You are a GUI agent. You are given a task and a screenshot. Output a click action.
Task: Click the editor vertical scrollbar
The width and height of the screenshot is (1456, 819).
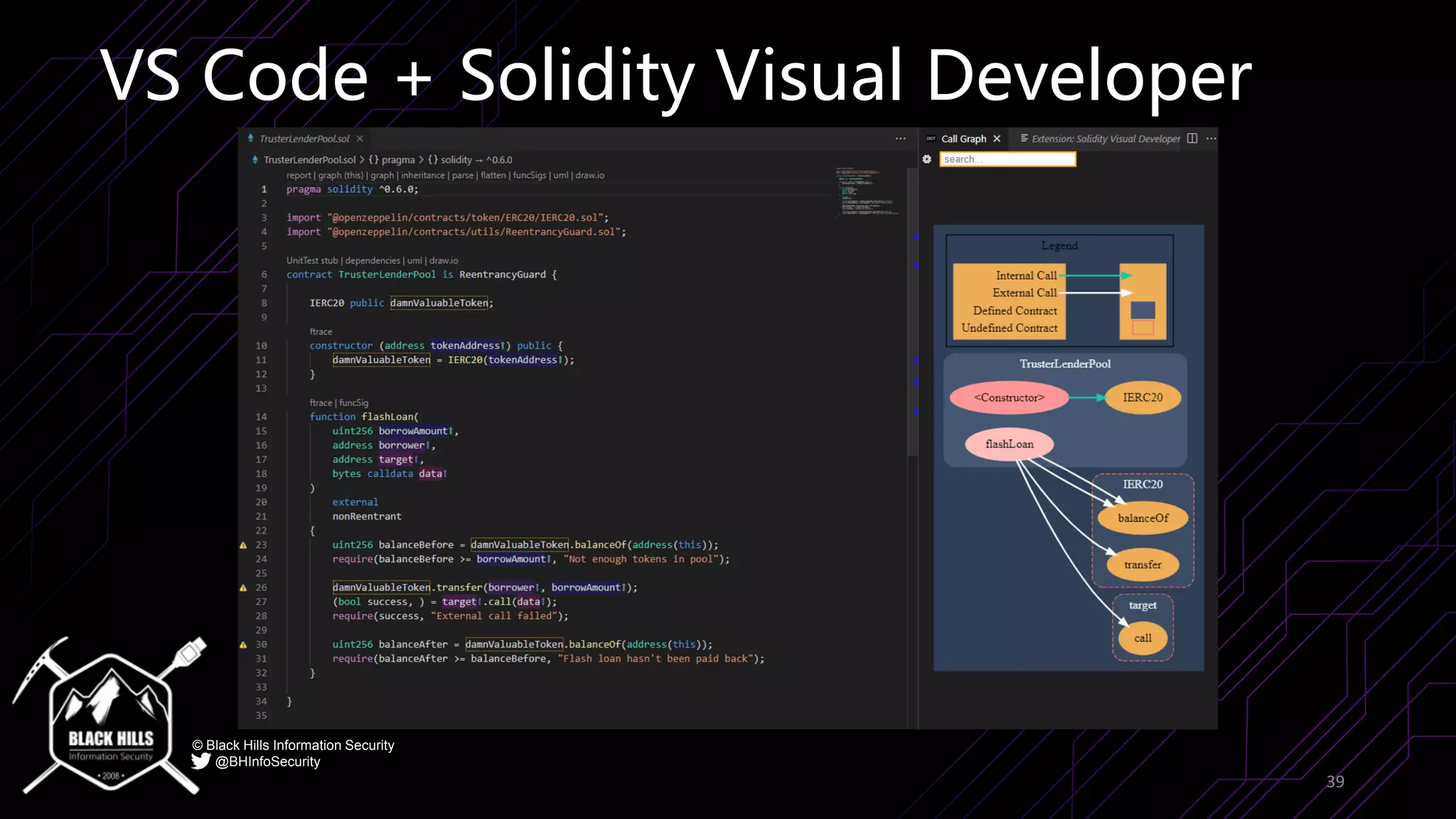[913, 311]
